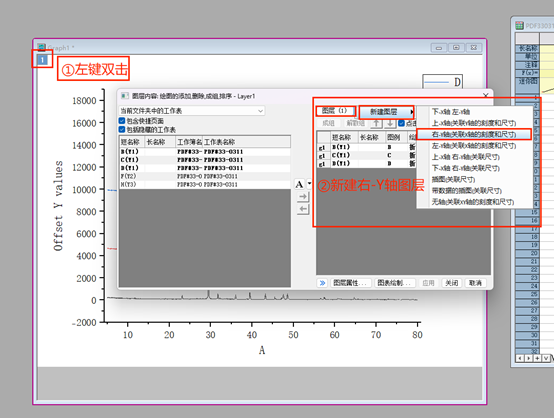Select the Layer 1 icon in Graph1

pyautogui.click(x=42, y=60)
